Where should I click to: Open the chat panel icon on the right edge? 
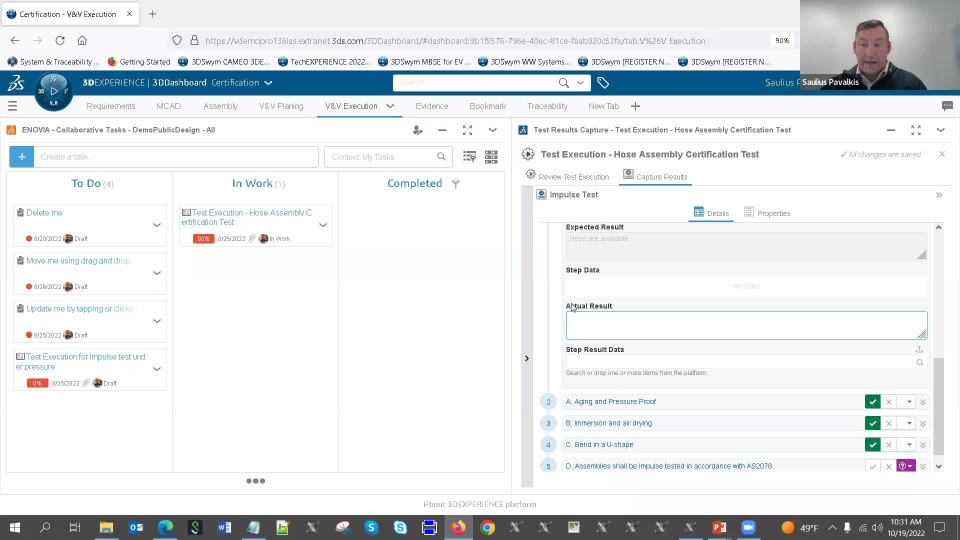[x=947, y=106]
